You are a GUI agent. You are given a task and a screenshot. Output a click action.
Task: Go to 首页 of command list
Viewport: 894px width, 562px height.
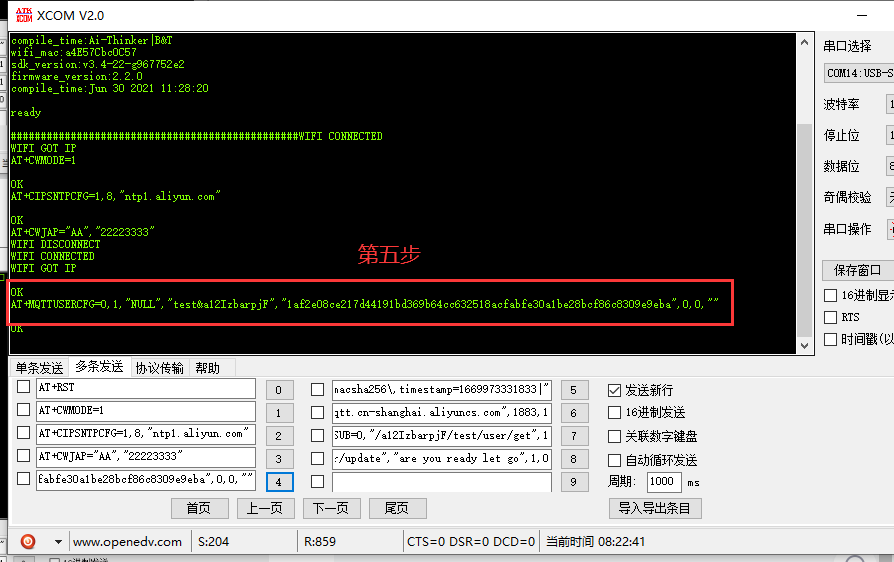click(200, 508)
